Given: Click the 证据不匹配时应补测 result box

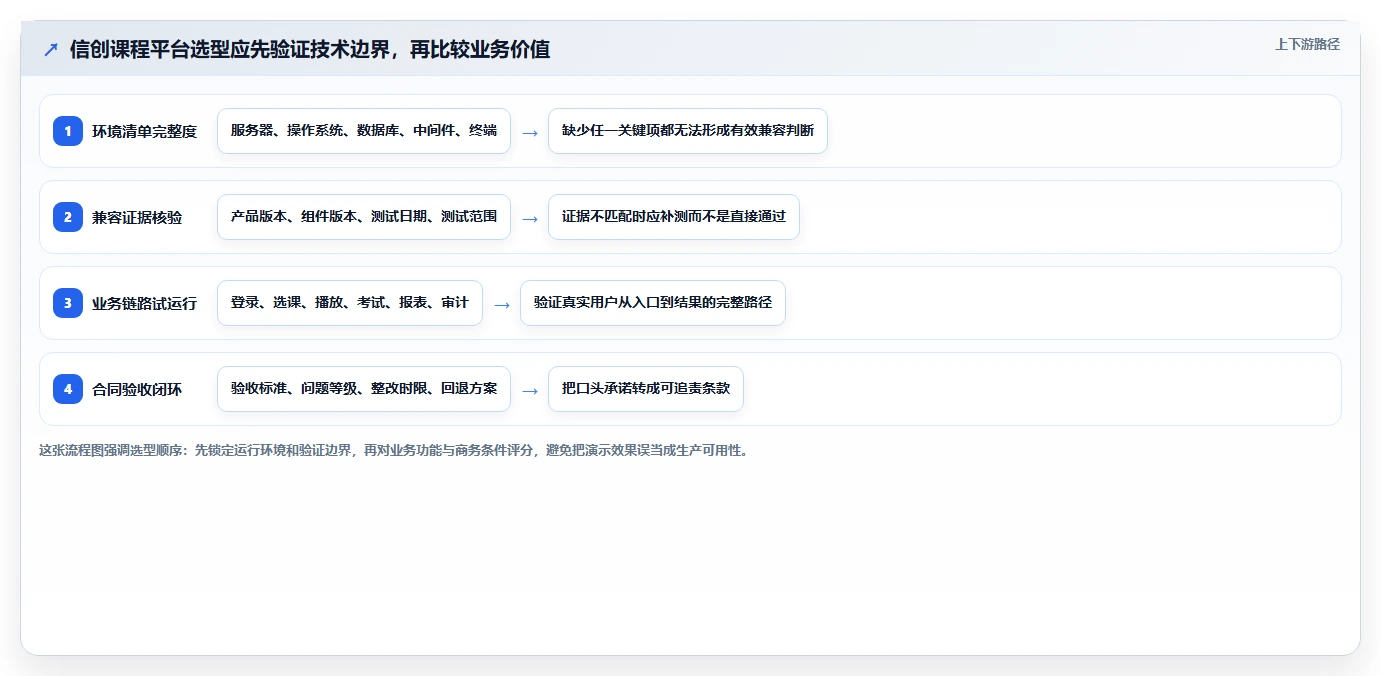Looking at the screenshot, I should click(674, 217).
